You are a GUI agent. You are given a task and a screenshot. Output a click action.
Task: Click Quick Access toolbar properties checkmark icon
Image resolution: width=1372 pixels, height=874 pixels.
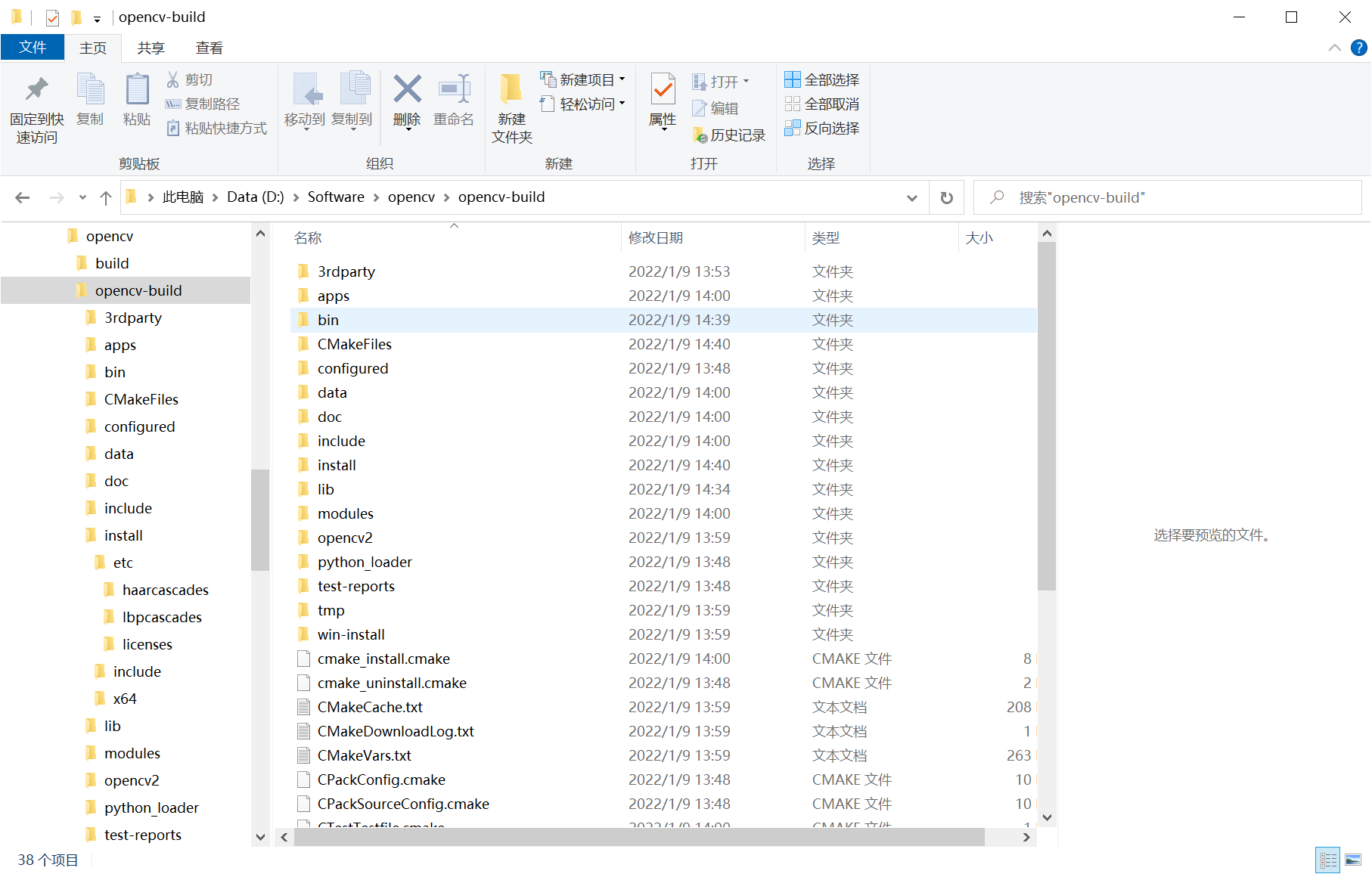pos(52,17)
